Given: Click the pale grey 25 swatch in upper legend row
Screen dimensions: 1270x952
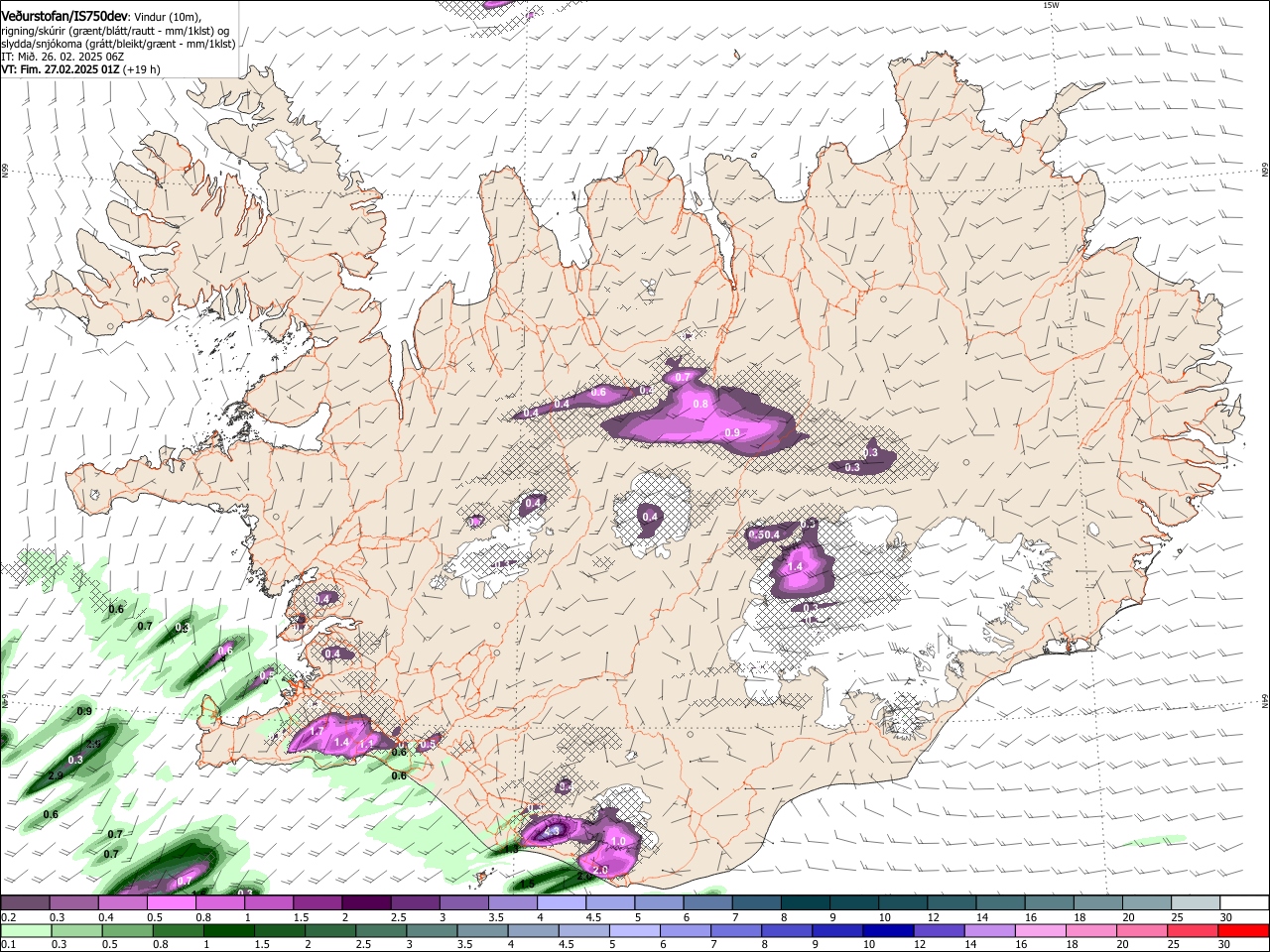Looking at the screenshot, I should pos(1197,902).
